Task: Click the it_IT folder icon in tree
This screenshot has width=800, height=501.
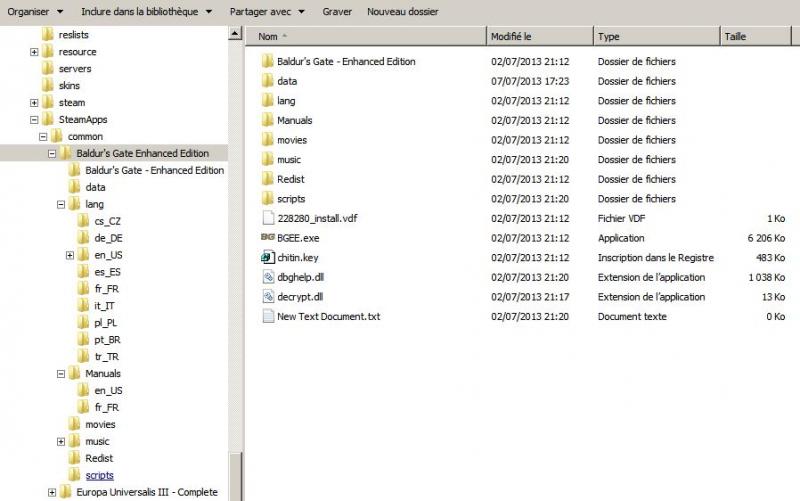Action: tap(83, 305)
